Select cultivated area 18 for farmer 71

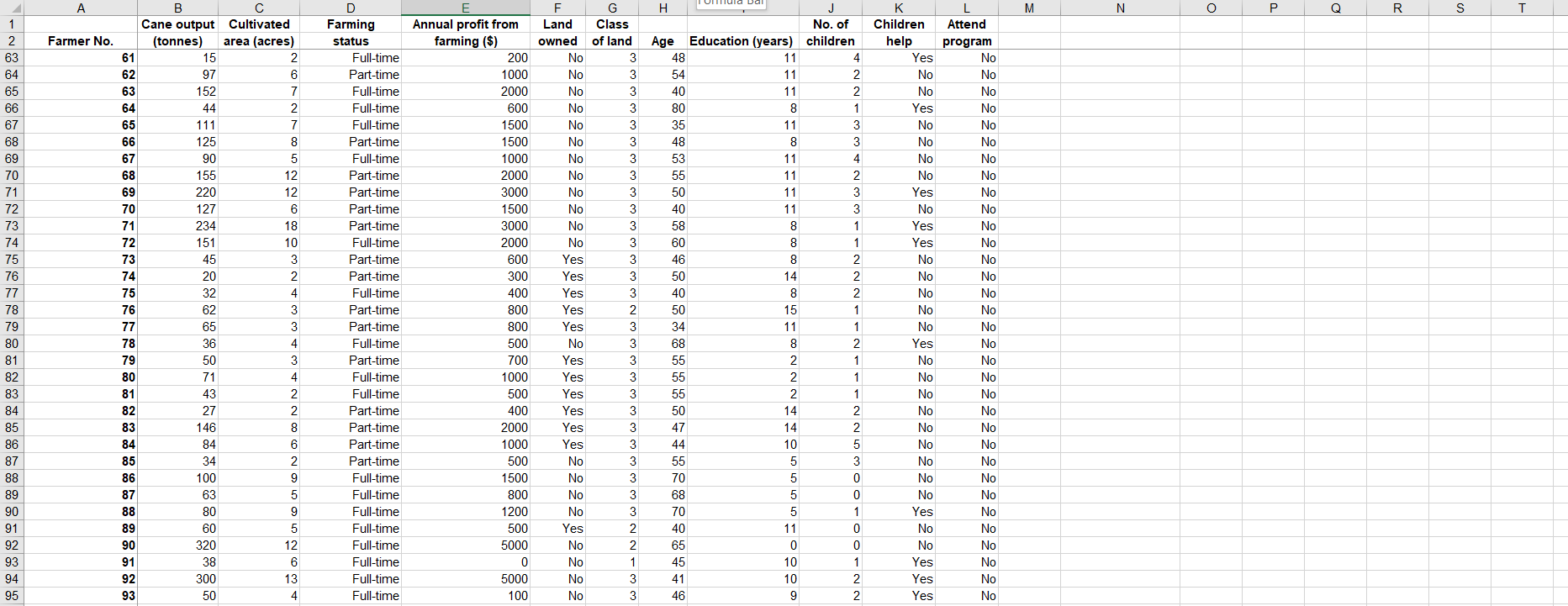[x=259, y=226]
